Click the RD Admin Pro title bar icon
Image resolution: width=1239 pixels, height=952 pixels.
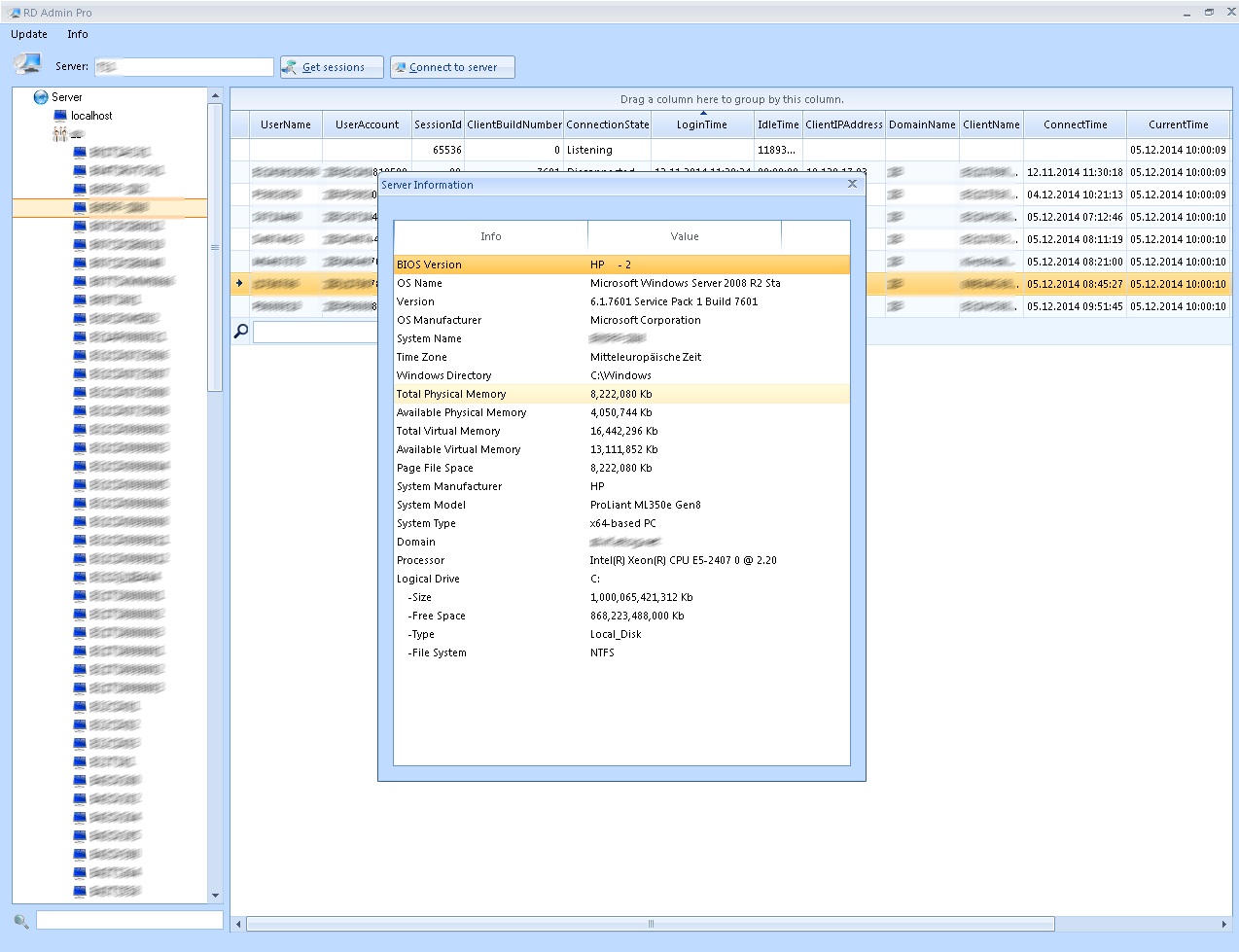15,13
